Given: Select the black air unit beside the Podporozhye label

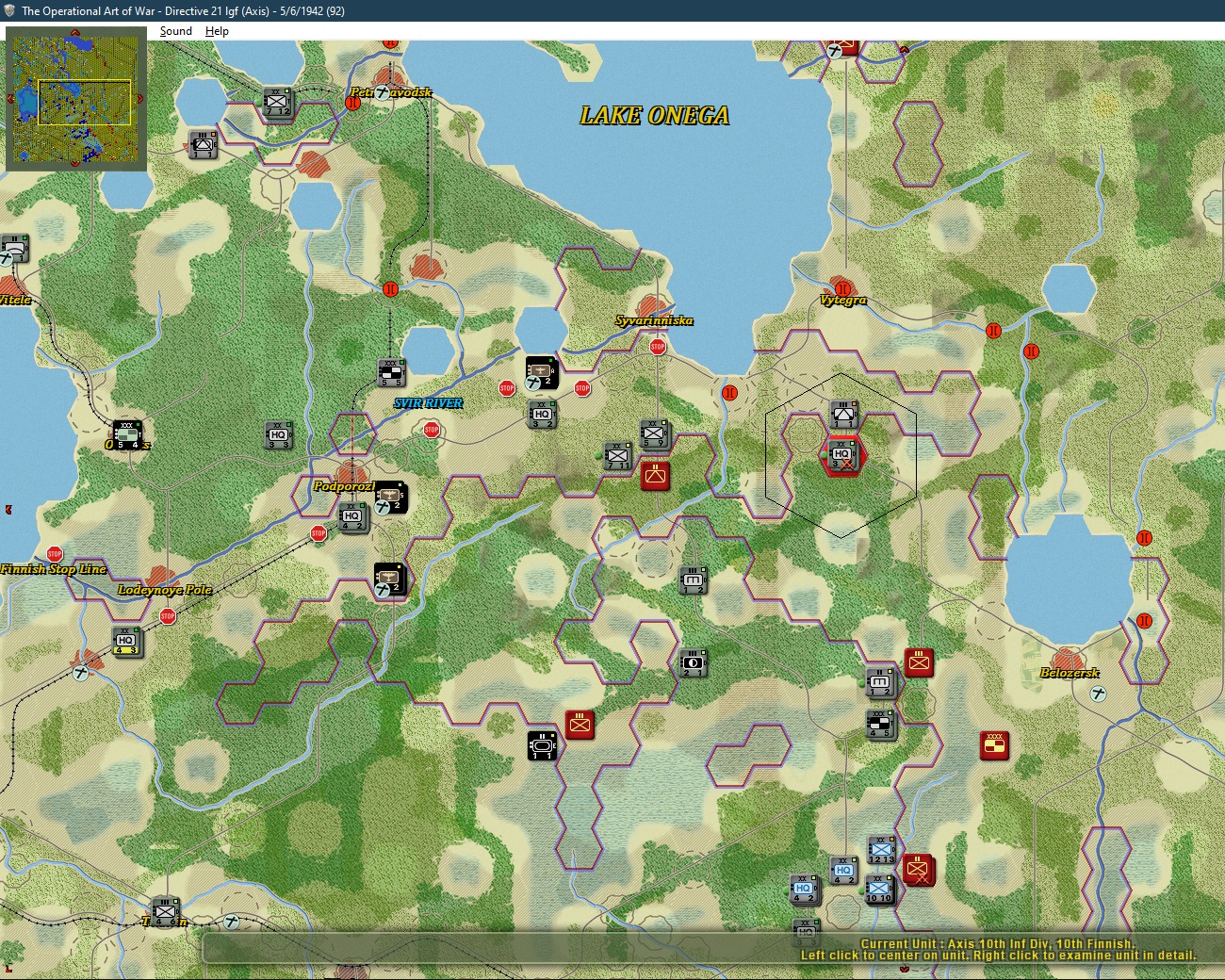Looking at the screenshot, I should click(x=389, y=497).
